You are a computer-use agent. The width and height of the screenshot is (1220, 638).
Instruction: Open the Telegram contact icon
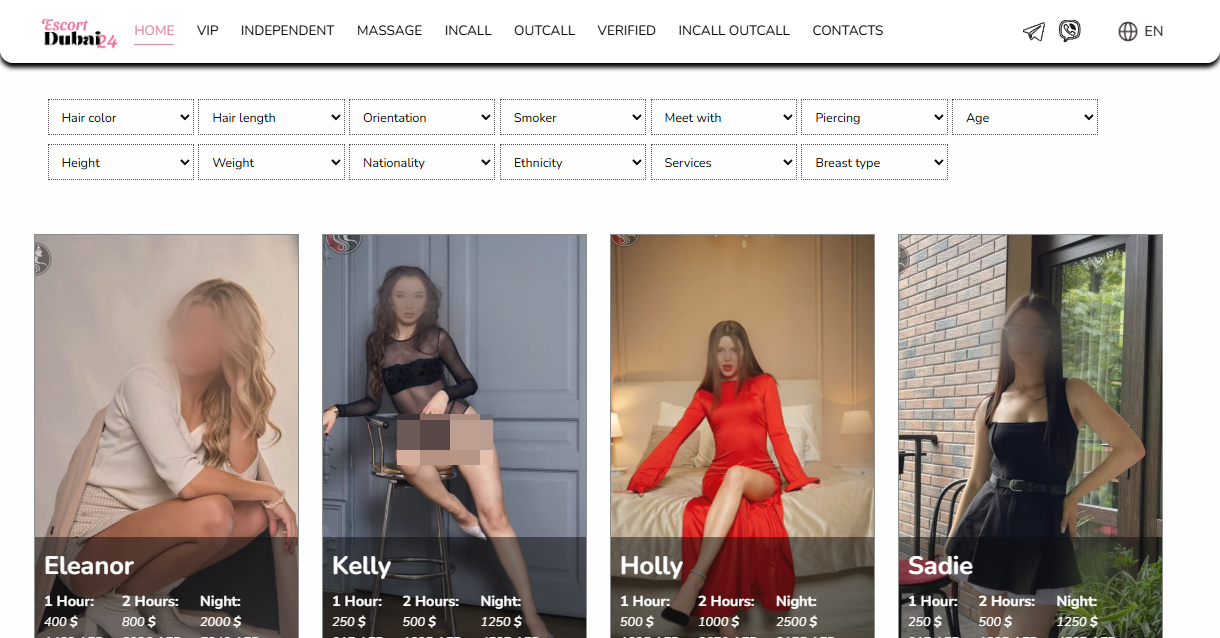(x=1034, y=31)
